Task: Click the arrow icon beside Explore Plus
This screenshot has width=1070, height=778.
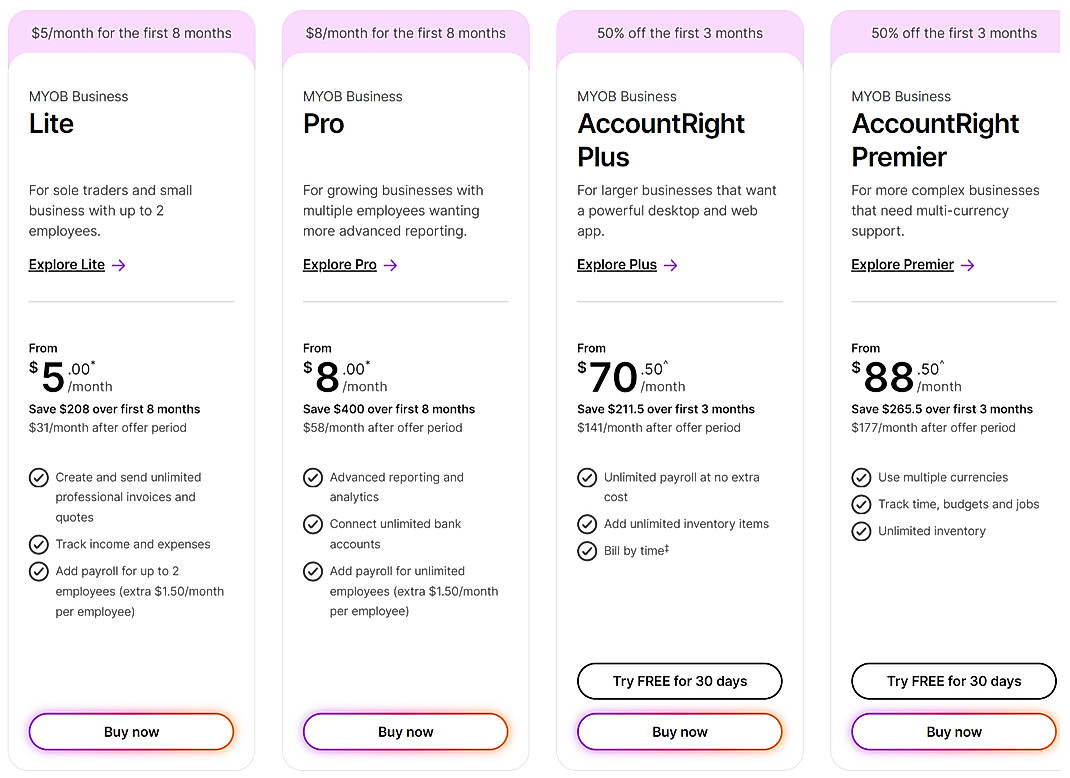Action: click(x=671, y=265)
